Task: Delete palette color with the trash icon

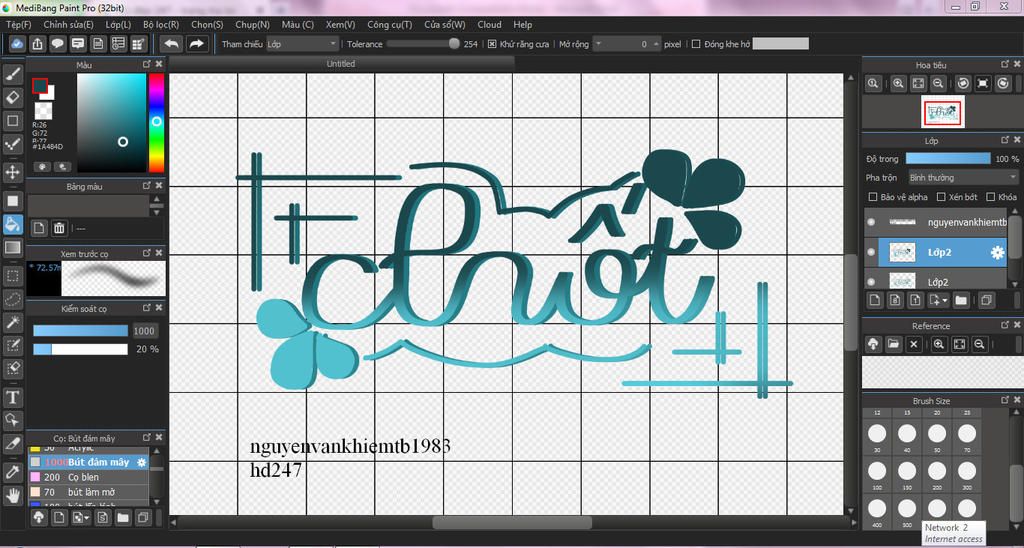Action: point(59,228)
